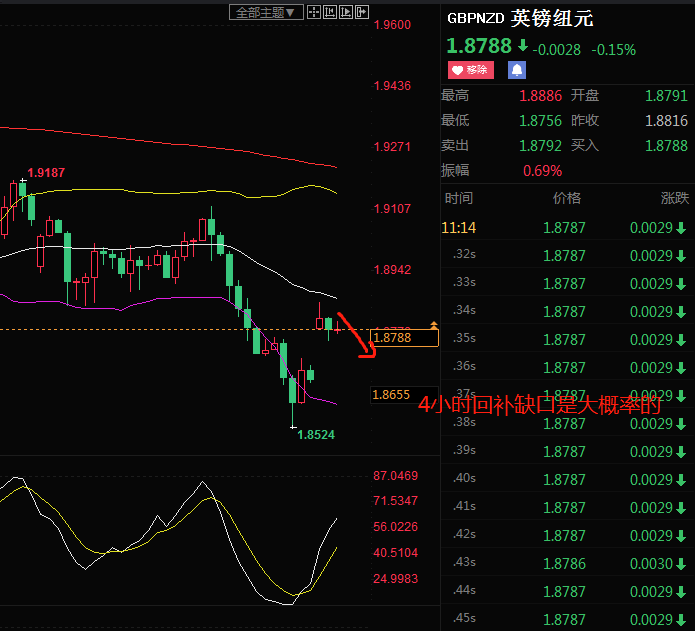
Task: Click the 时间 column header
Action: (459, 198)
